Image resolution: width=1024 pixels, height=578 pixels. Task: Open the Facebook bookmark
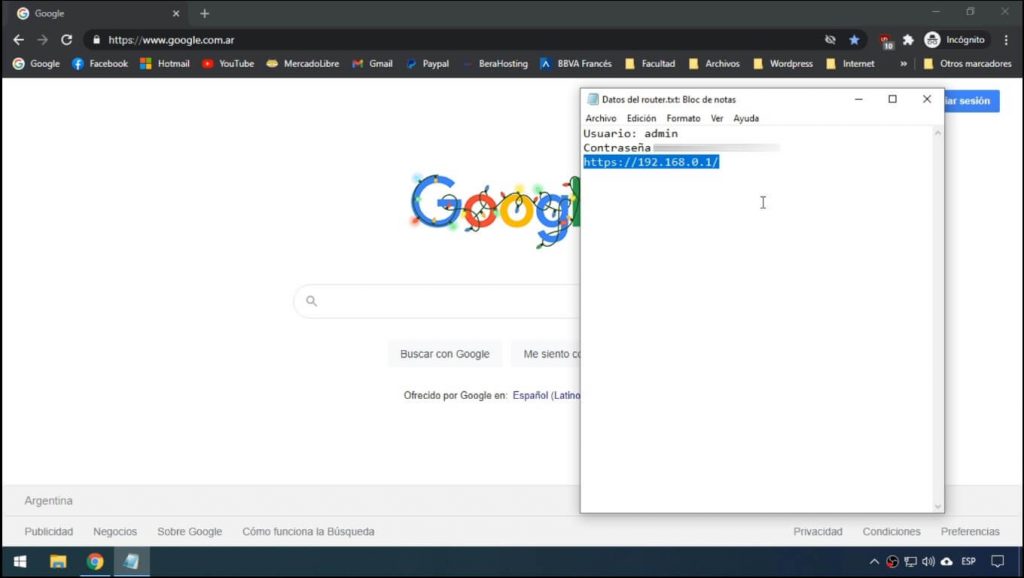pos(99,63)
